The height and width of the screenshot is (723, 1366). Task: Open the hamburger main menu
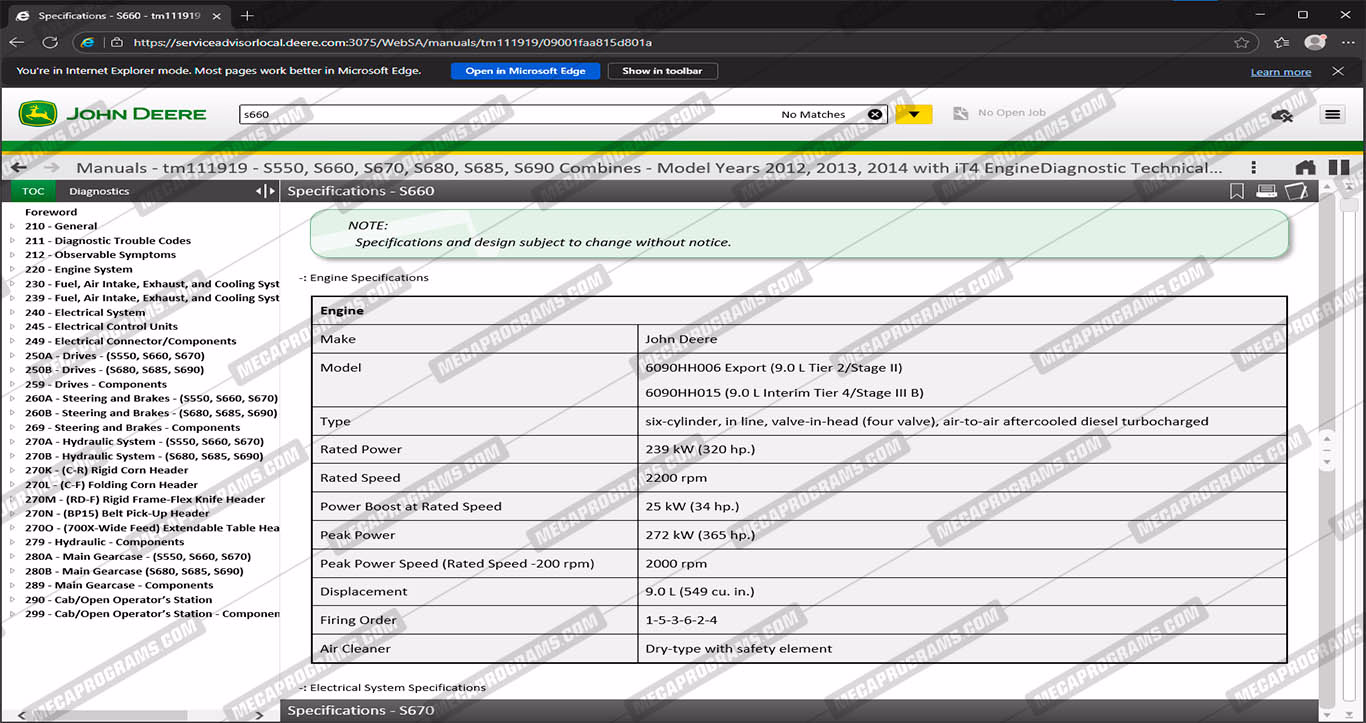[x=1332, y=115]
